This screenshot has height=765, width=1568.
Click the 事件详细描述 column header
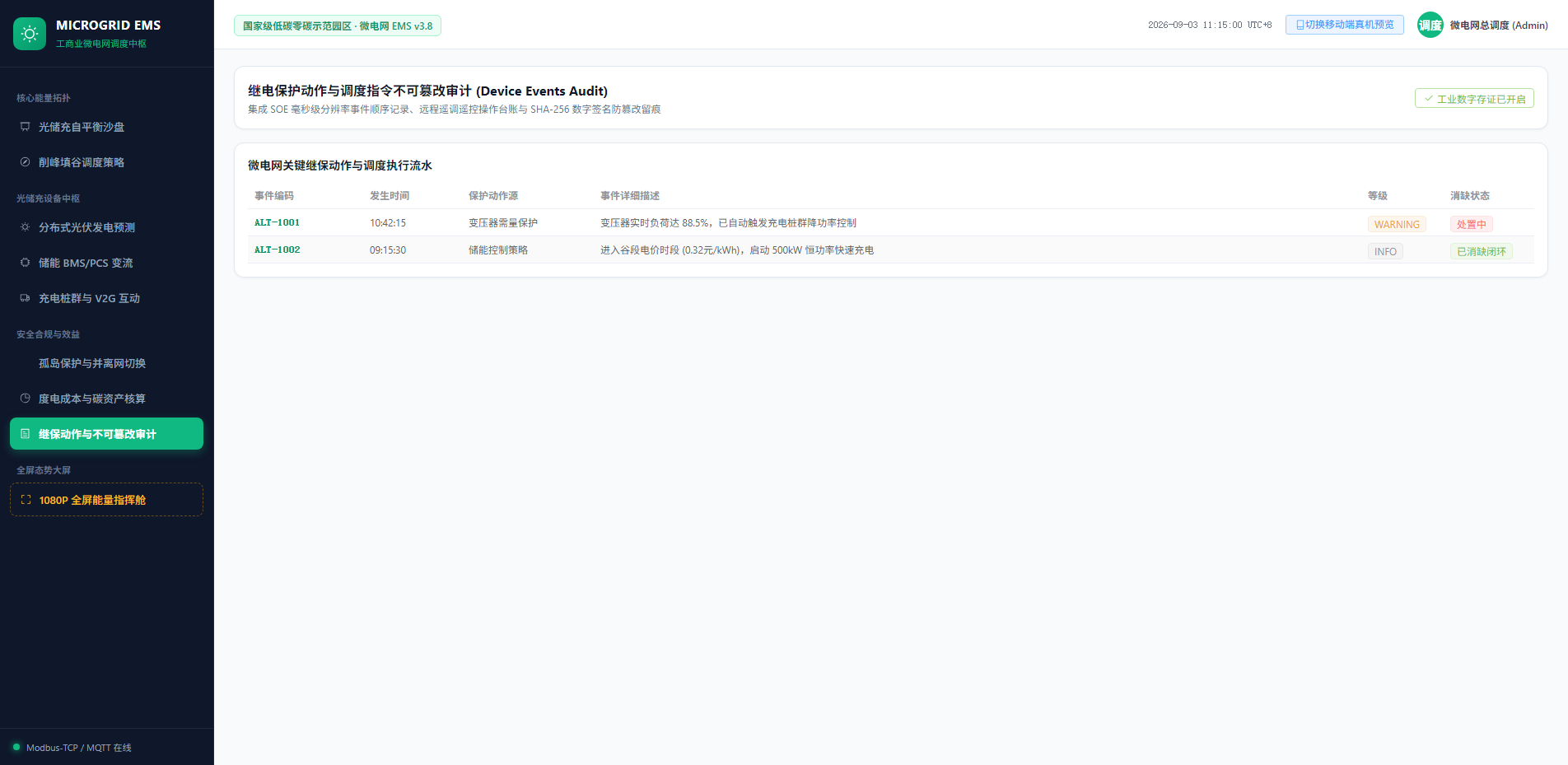click(x=630, y=195)
